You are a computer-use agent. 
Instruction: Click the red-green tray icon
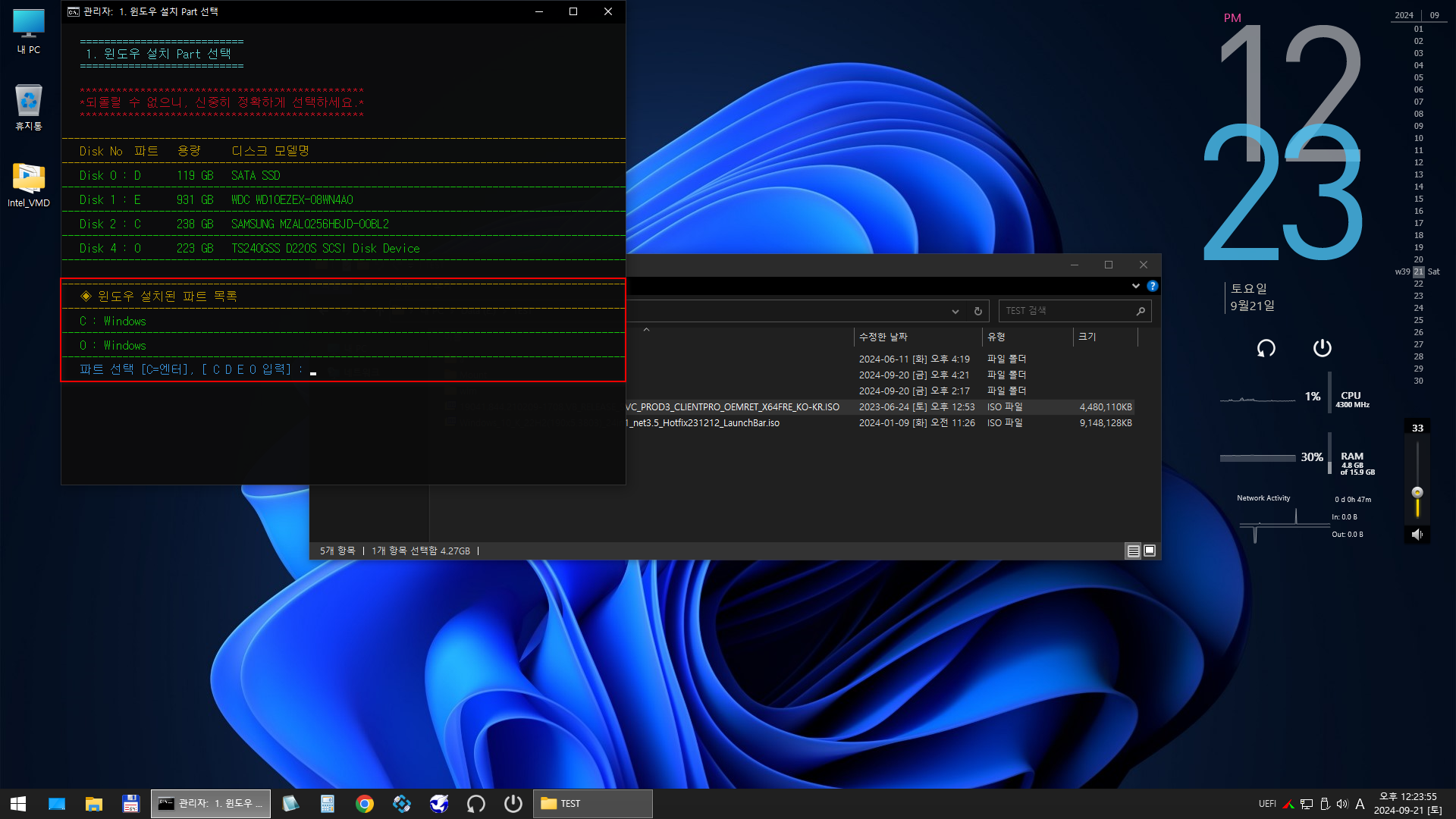(x=1288, y=804)
